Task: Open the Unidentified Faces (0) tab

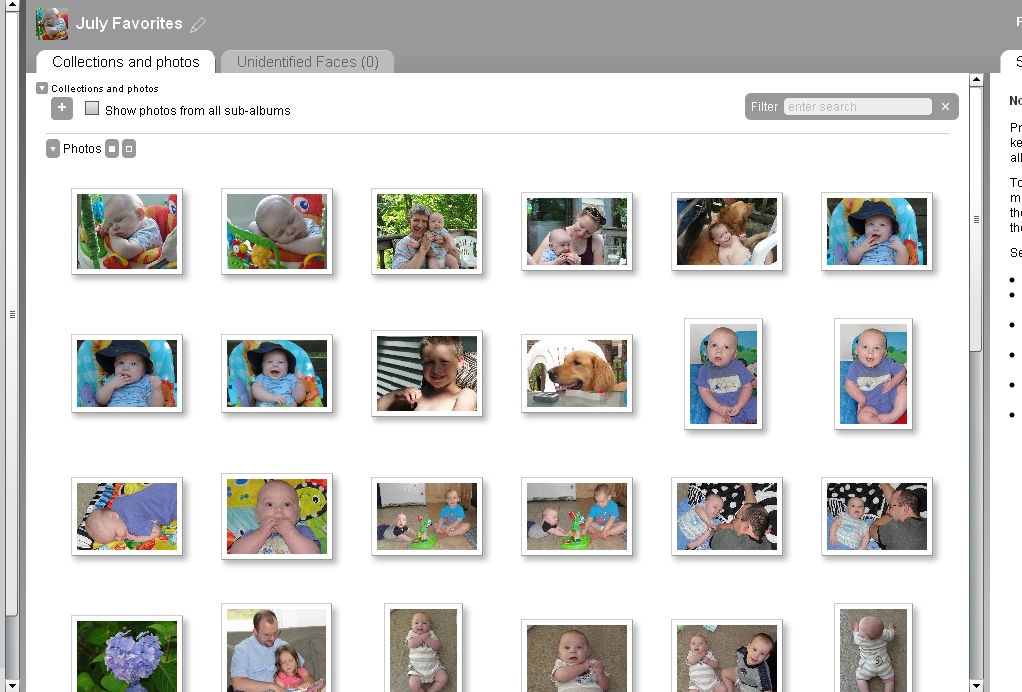Action: (308, 62)
